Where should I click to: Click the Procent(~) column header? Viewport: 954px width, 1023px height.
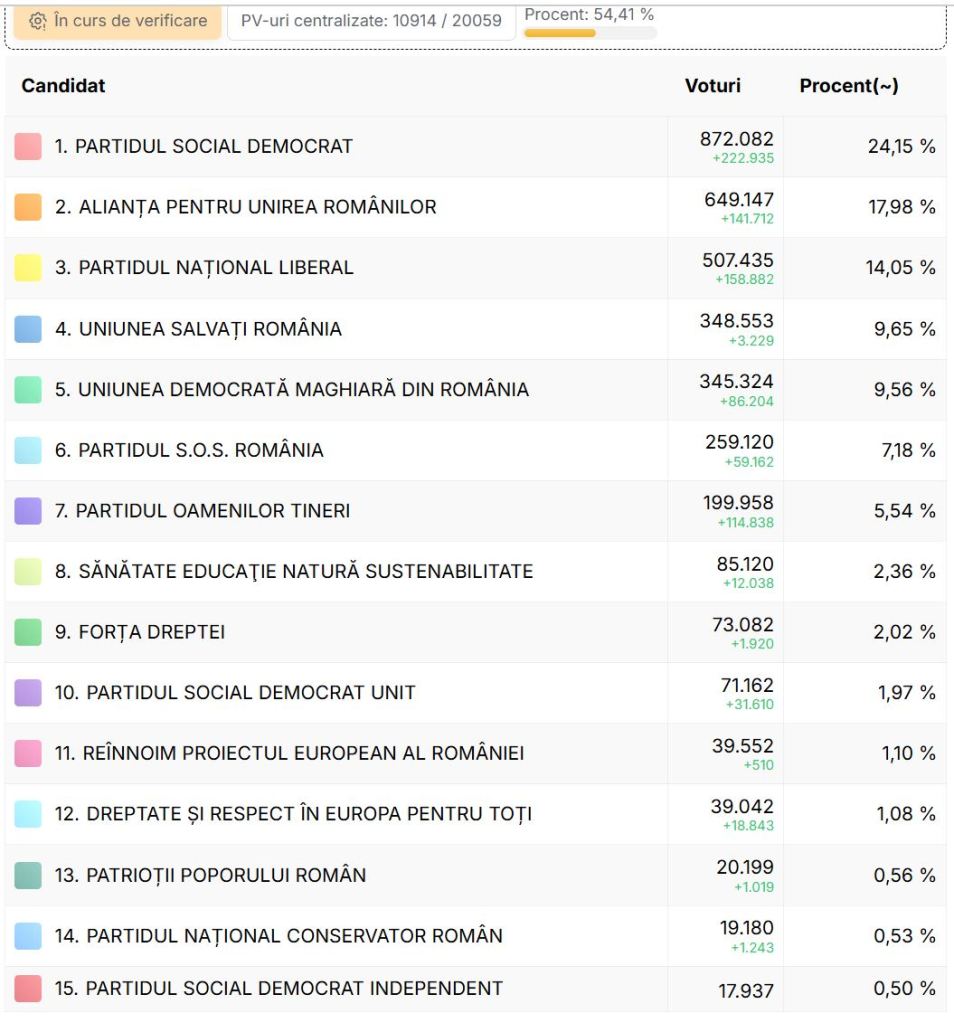(848, 86)
